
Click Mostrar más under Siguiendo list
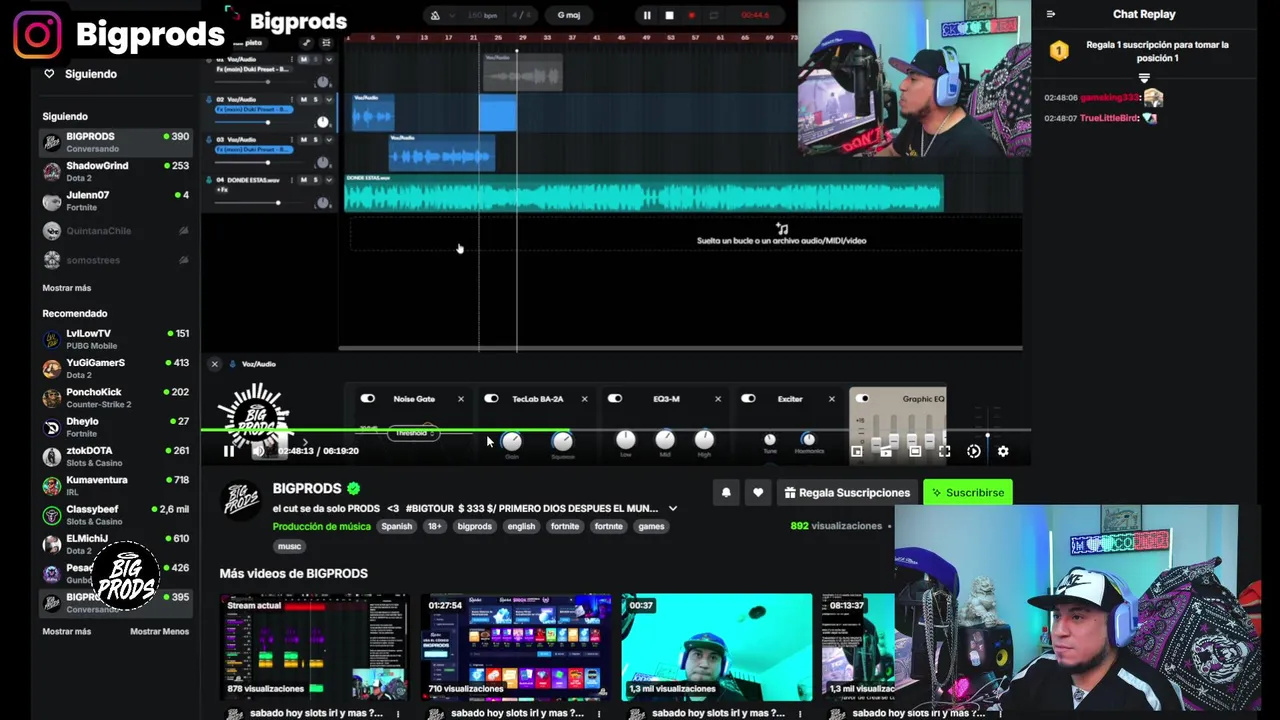(67, 288)
